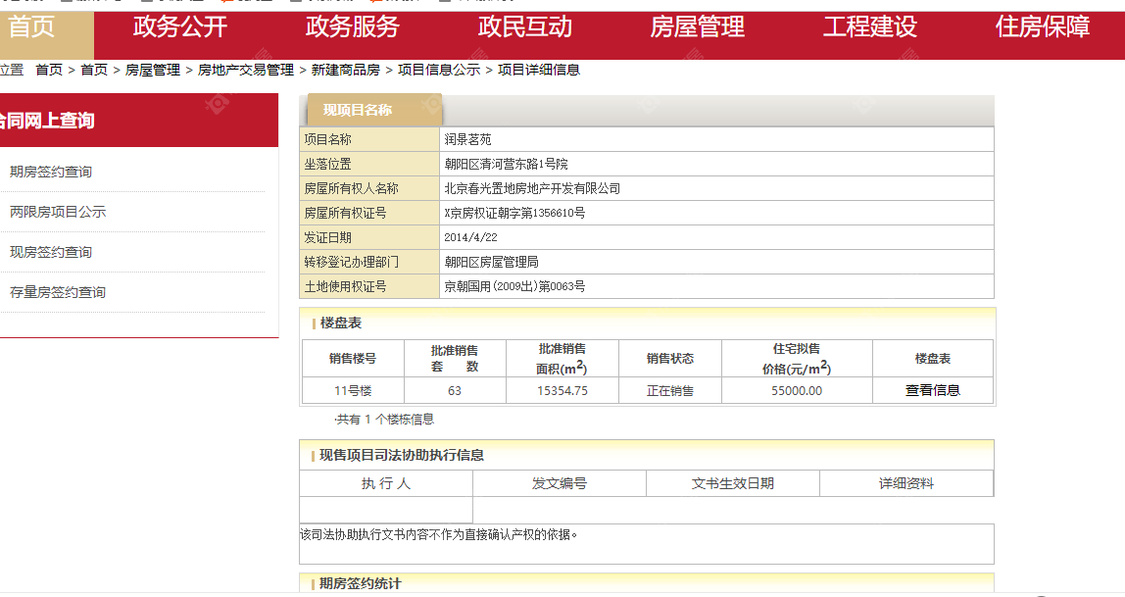
Task: Click certificate number X京房权证朝字第1356610号
Action: [514, 213]
